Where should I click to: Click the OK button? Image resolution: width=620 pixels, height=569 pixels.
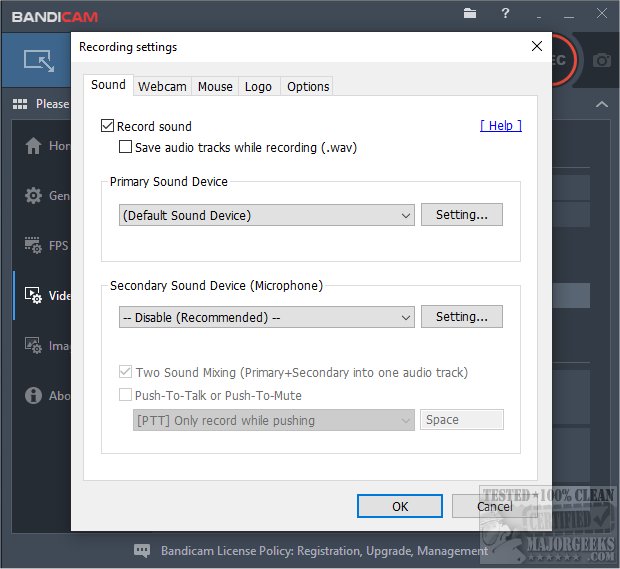coord(400,506)
